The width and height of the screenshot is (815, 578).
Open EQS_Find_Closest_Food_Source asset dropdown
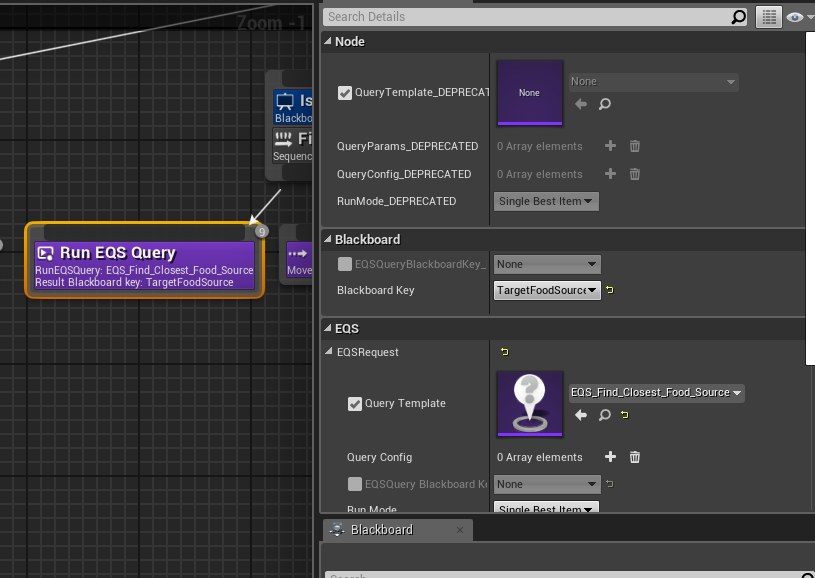[x=656, y=393]
